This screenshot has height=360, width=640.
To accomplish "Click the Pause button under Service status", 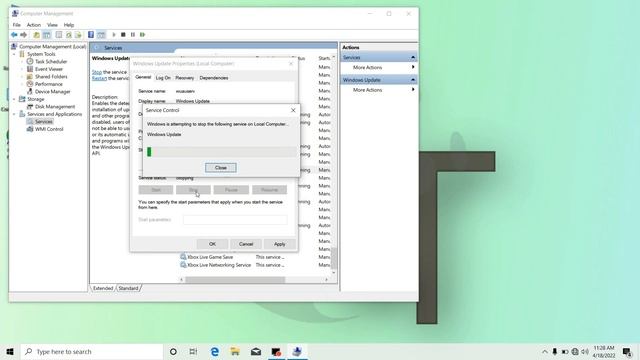I will tap(231, 190).
